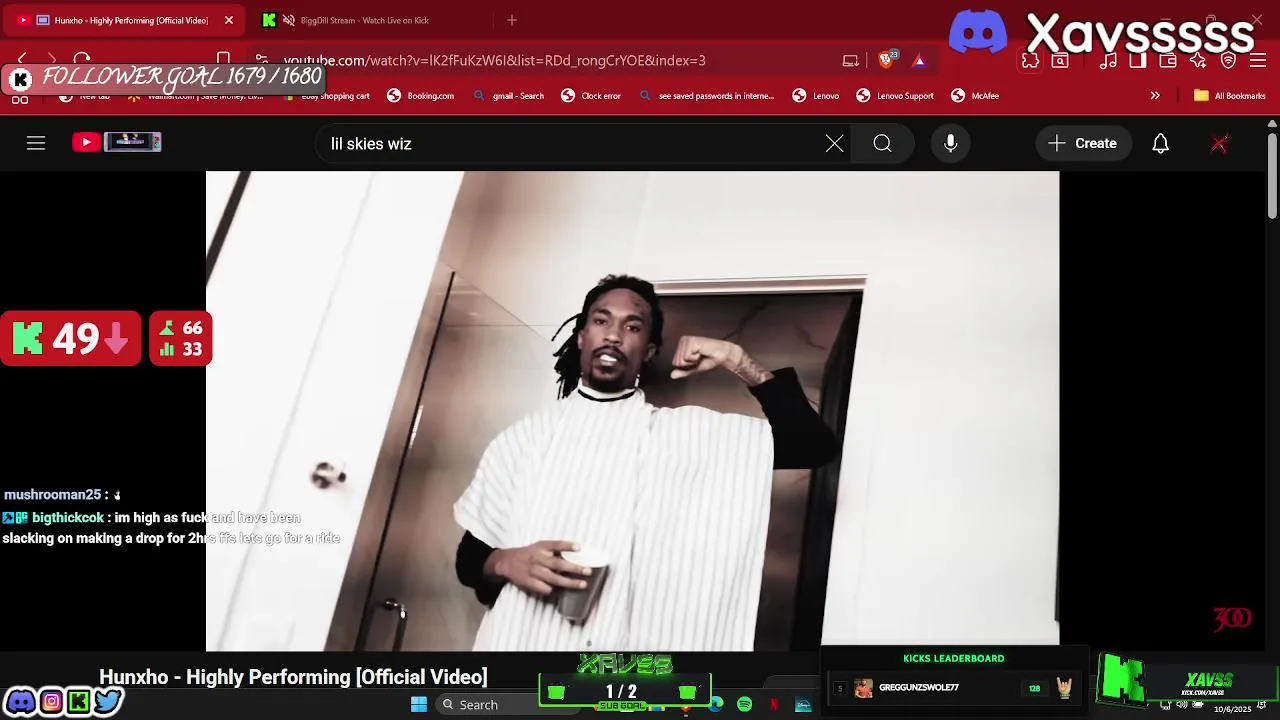Click the red X icon right of the notifications bell
The height and width of the screenshot is (720, 1280).
(x=1219, y=144)
